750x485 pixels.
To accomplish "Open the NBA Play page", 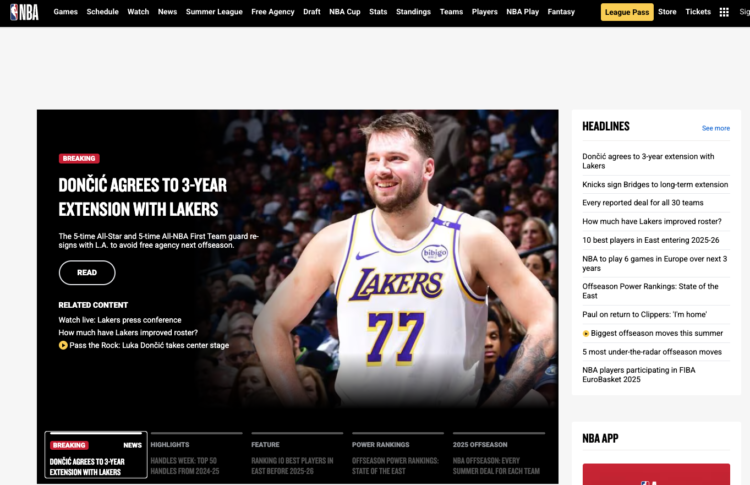I will click(522, 12).
